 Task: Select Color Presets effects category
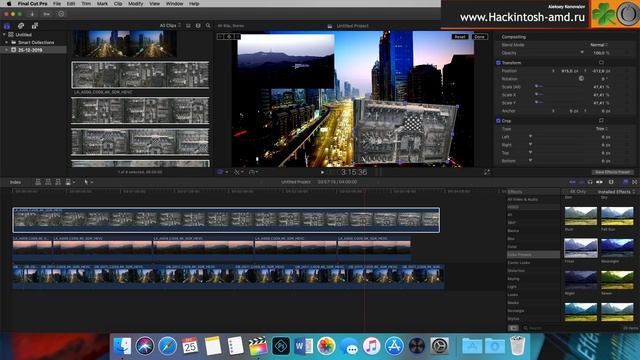click(533, 255)
